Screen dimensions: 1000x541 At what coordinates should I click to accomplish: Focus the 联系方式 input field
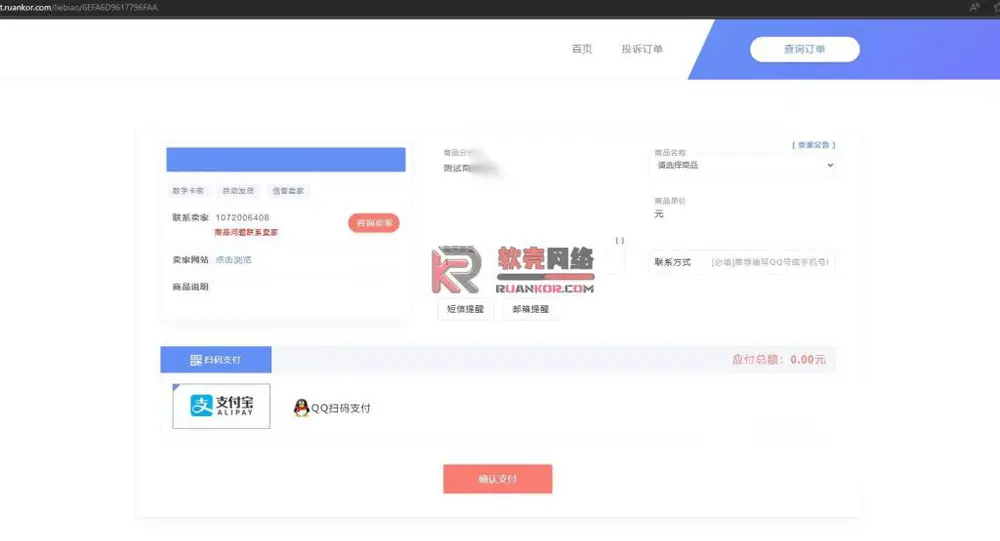pyautogui.click(x=770, y=262)
